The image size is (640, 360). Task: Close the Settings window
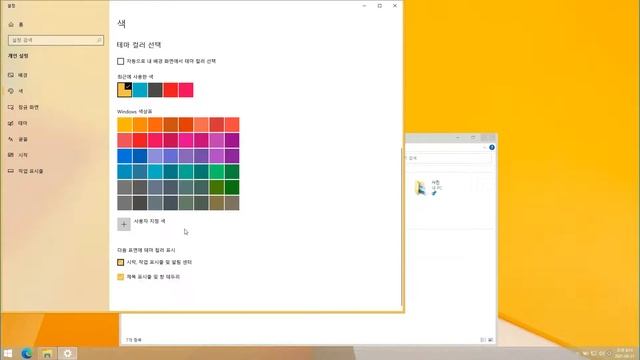(x=395, y=6)
